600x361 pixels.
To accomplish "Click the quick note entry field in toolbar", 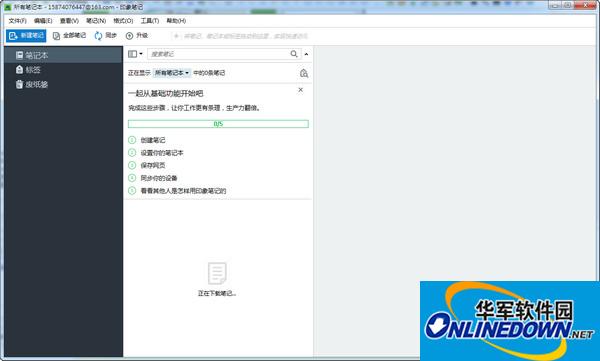I will click(x=241, y=36).
